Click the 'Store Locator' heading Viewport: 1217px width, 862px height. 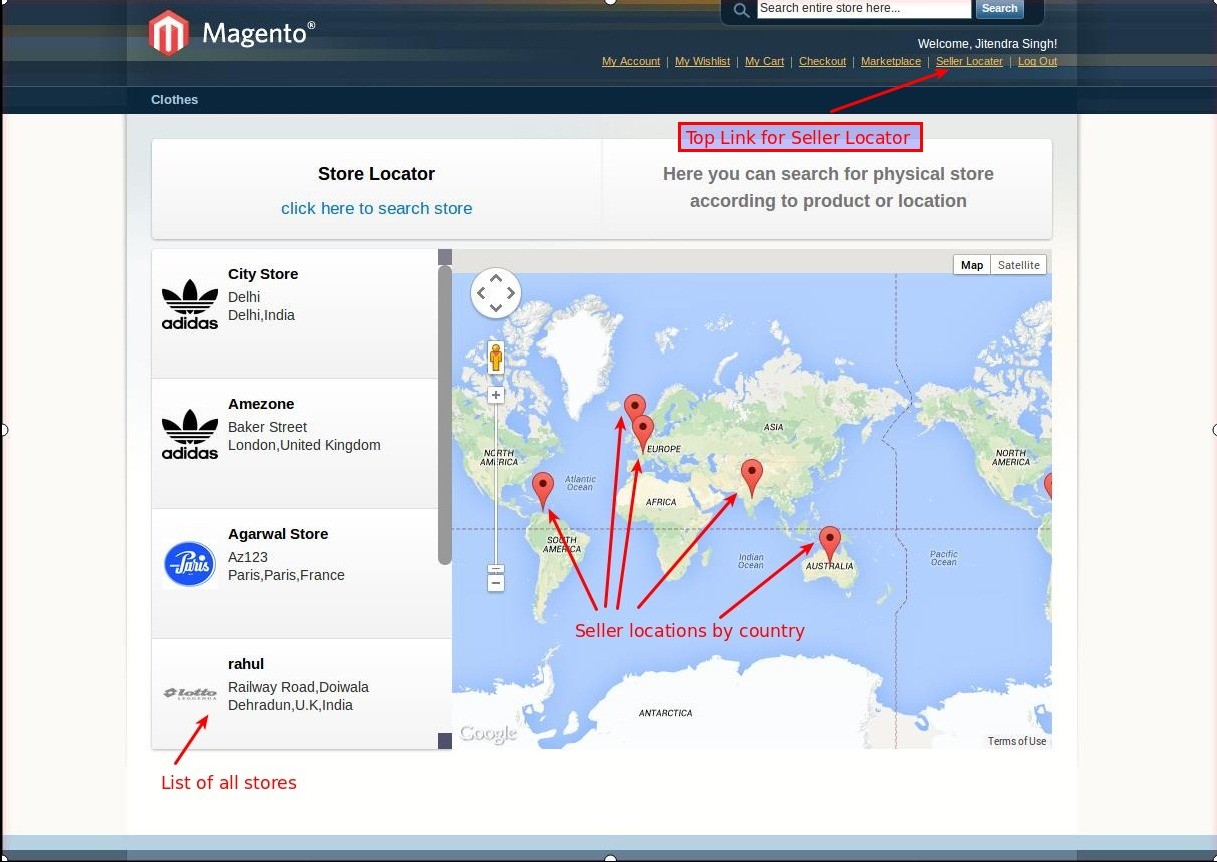(x=376, y=174)
